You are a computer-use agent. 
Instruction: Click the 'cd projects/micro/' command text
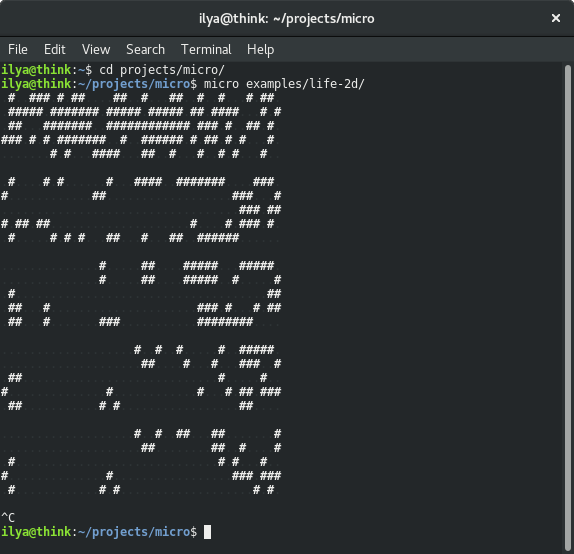[162, 70]
